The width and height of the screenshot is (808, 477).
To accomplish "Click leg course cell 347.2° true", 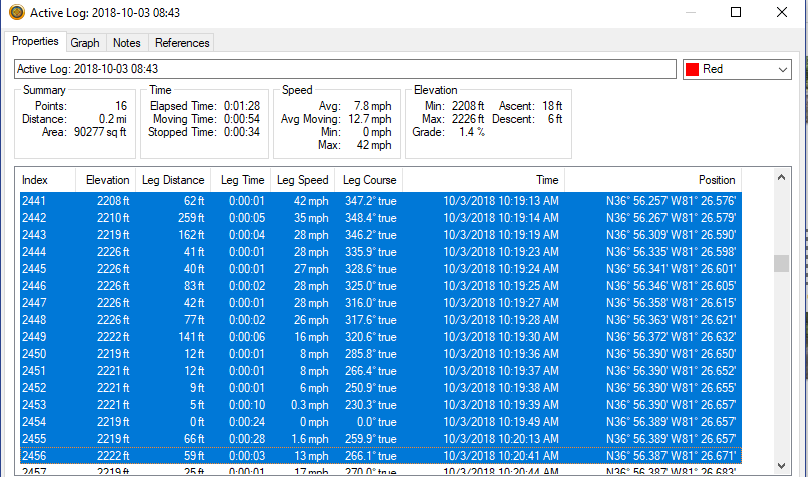I will pos(371,201).
